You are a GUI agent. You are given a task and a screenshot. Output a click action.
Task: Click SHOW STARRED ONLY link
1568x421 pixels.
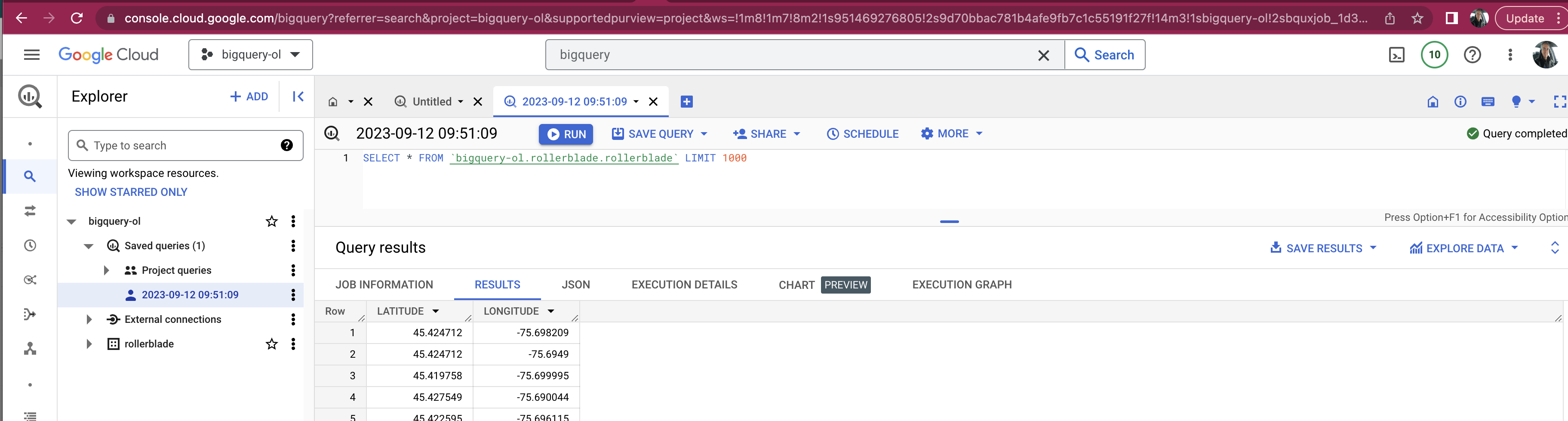click(131, 191)
